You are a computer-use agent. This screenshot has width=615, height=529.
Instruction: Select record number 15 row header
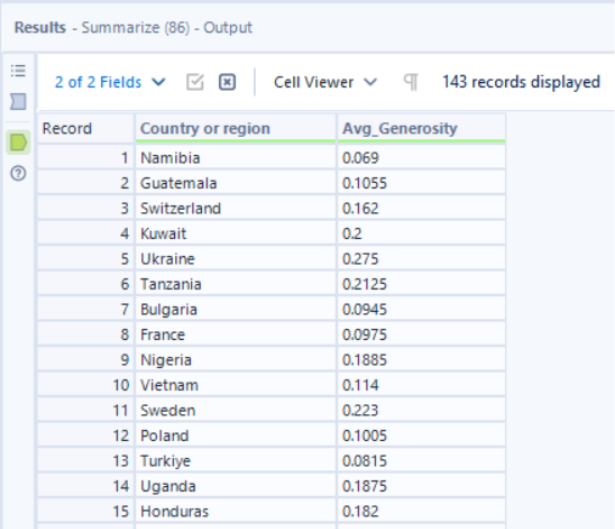tap(86, 511)
